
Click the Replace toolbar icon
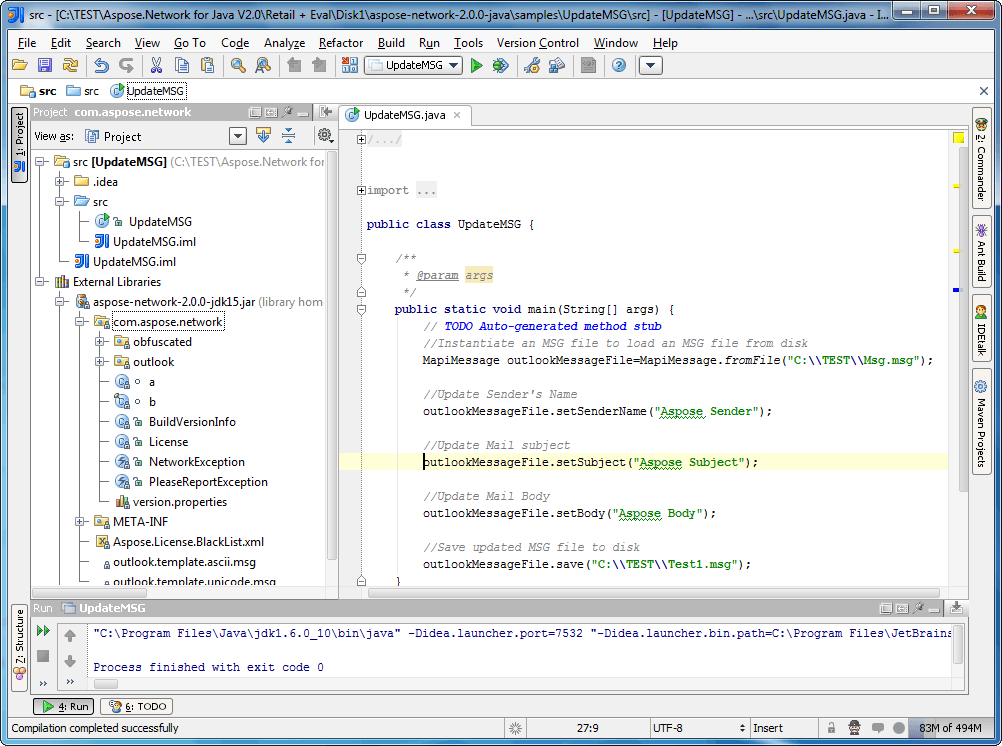pos(263,65)
